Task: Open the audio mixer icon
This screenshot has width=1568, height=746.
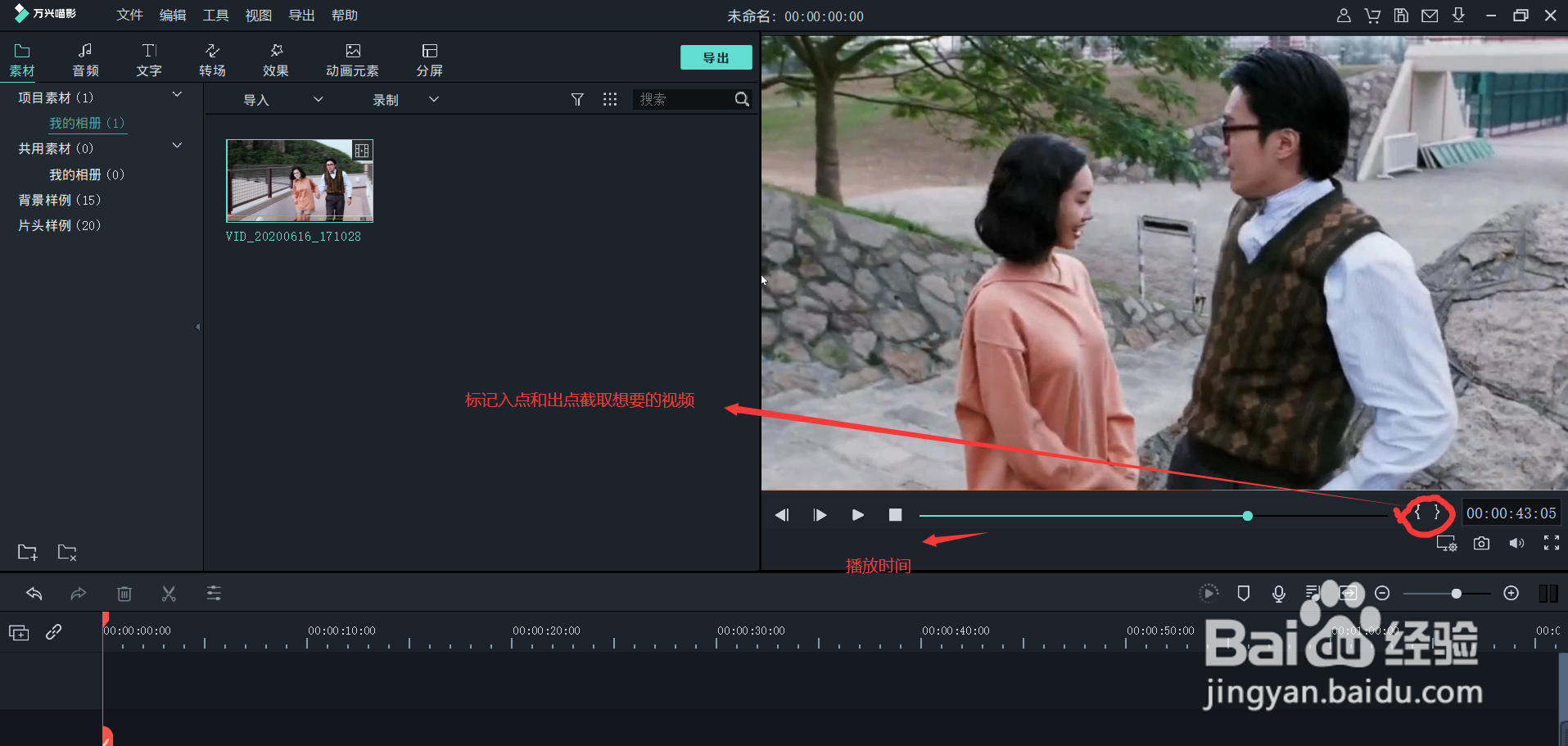Action: pyautogui.click(x=1313, y=593)
